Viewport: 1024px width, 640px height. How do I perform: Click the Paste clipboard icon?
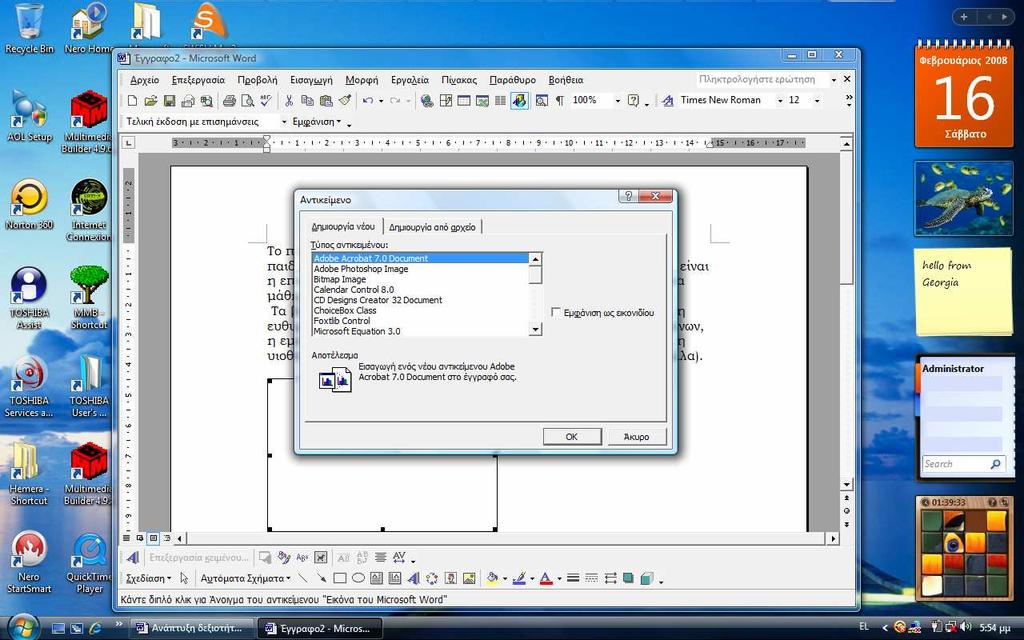pyautogui.click(x=326, y=101)
